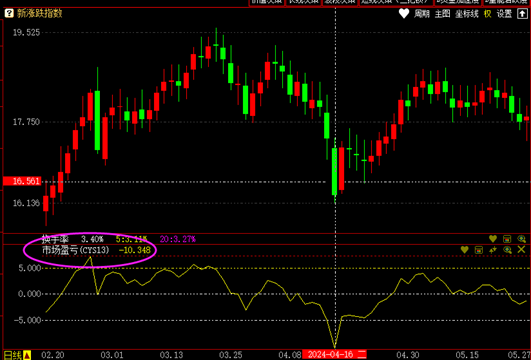Toggle the yellow 权 adjustment option
Image resolution: width=531 pixels, height=360 pixels.
[x=488, y=14]
